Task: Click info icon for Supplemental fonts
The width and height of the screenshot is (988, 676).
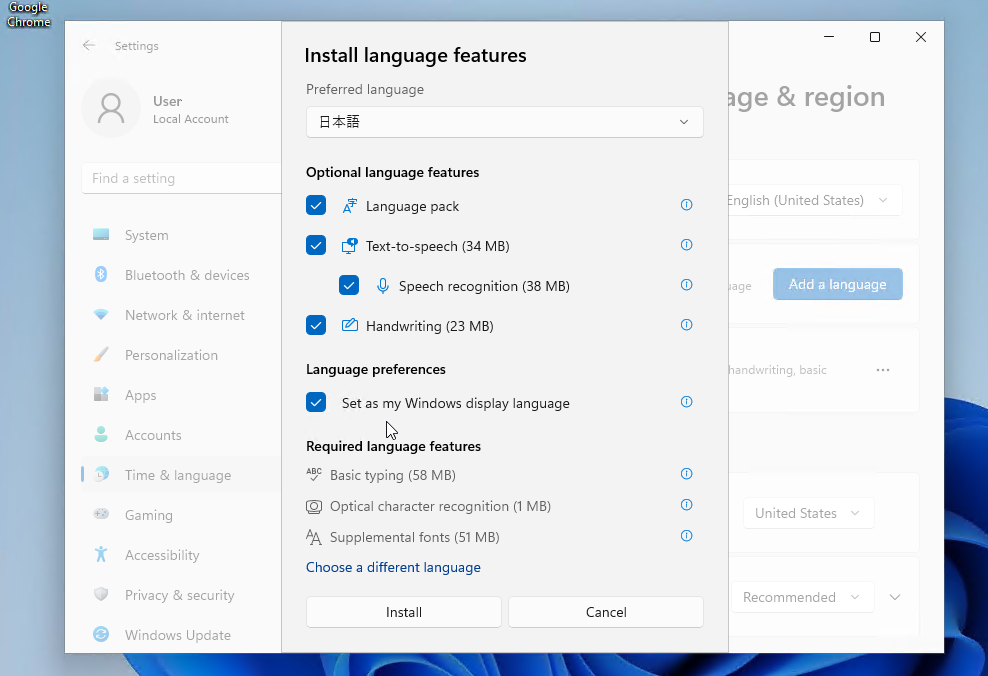Action: point(686,536)
